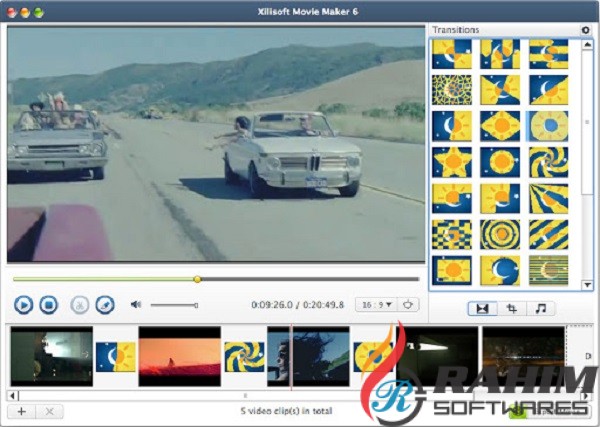600x427 pixels.
Task: Switch to the Music note tab button
Action: click(541, 308)
